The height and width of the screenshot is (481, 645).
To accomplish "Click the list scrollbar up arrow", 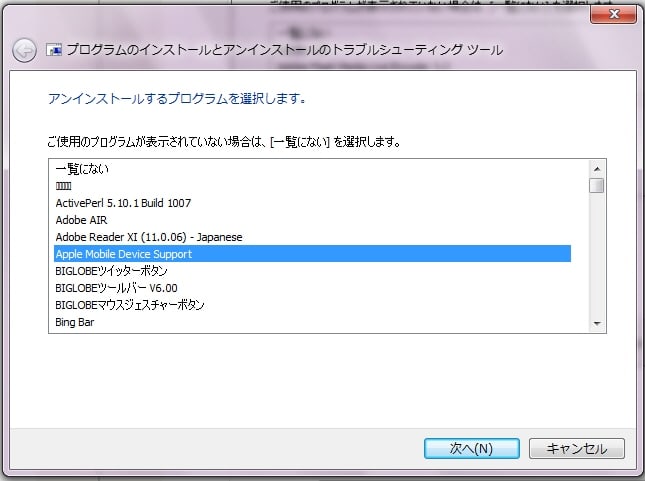I will pyautogui.click(x=597, y=169).
